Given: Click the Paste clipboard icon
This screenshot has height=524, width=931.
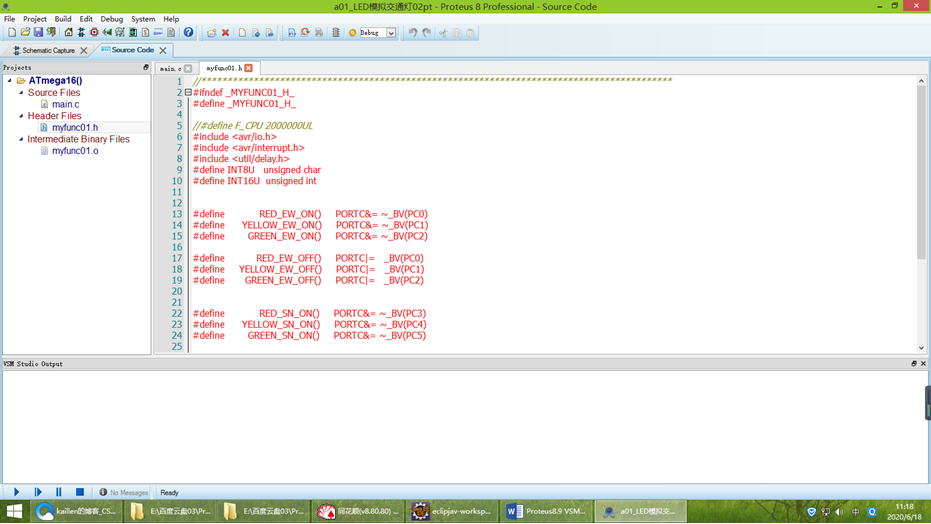Looking at the screenshot, I should pyautogui.click(x=471, y=33).
